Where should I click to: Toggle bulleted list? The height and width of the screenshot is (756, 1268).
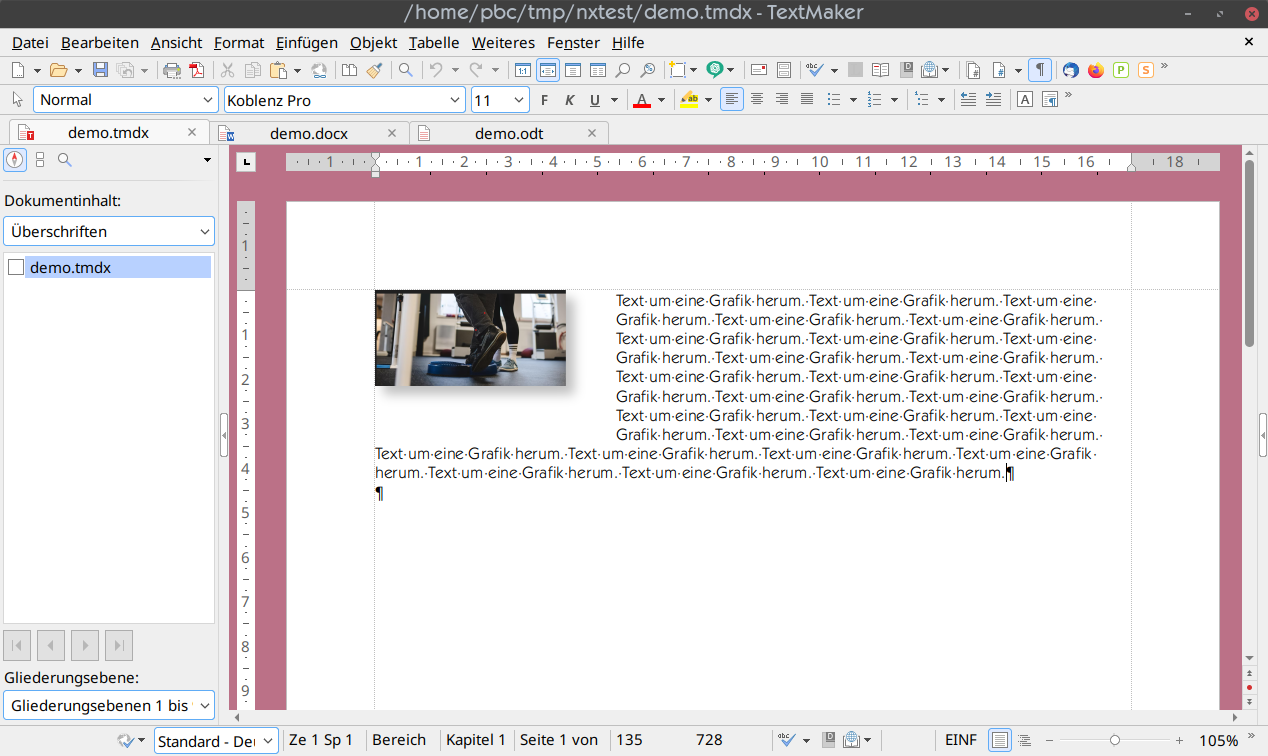(x=833, y=99)
